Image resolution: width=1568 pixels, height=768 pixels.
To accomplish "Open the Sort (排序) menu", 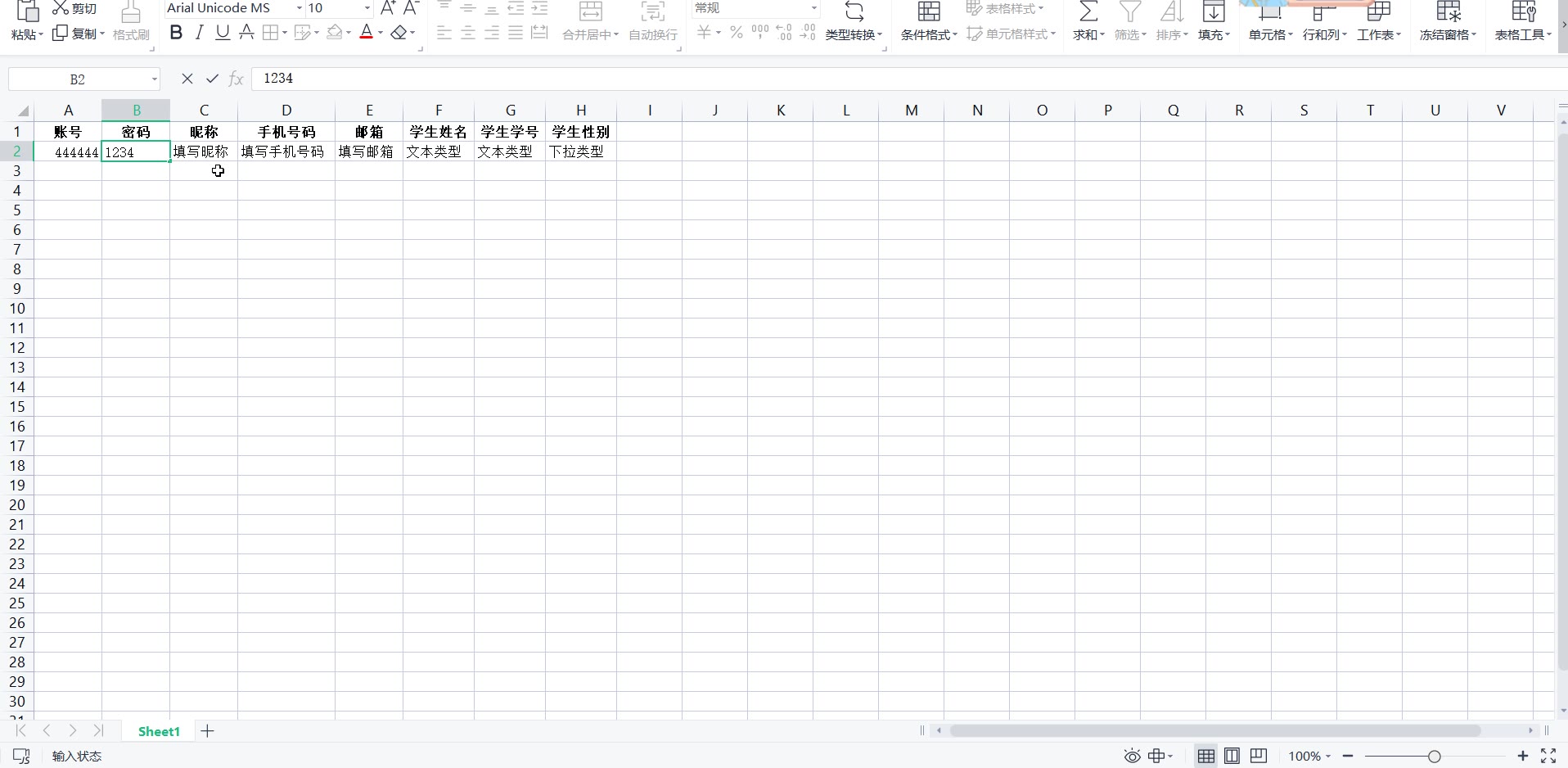I will tap(1172, 22).
